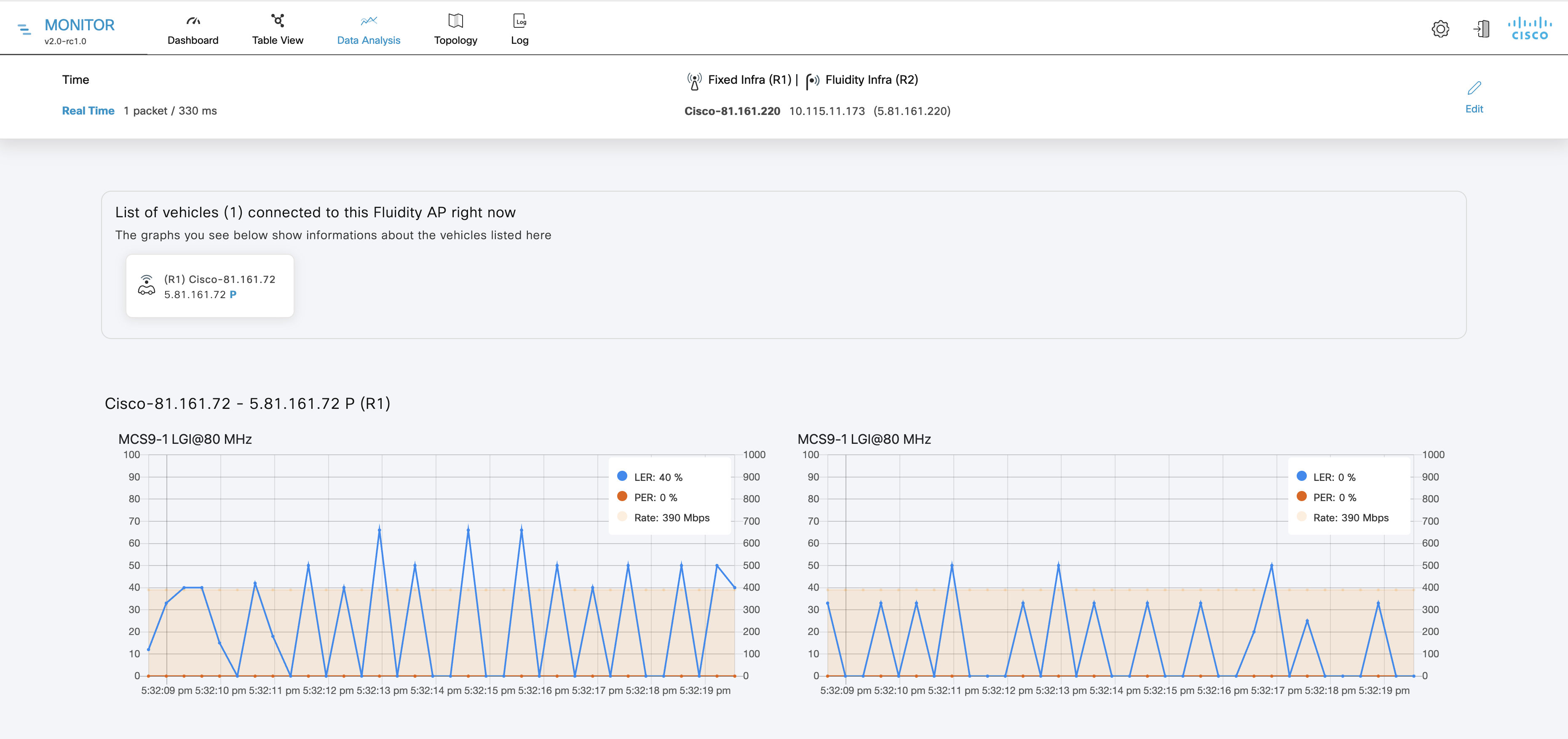Screen dimensions: 1568x739
Task: Select the Data Analysis tab
Action: click(x=369, y=29)
